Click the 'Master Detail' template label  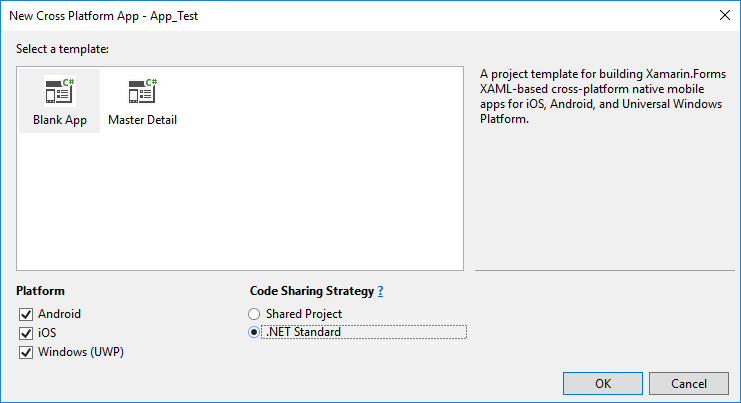(142, 120)
